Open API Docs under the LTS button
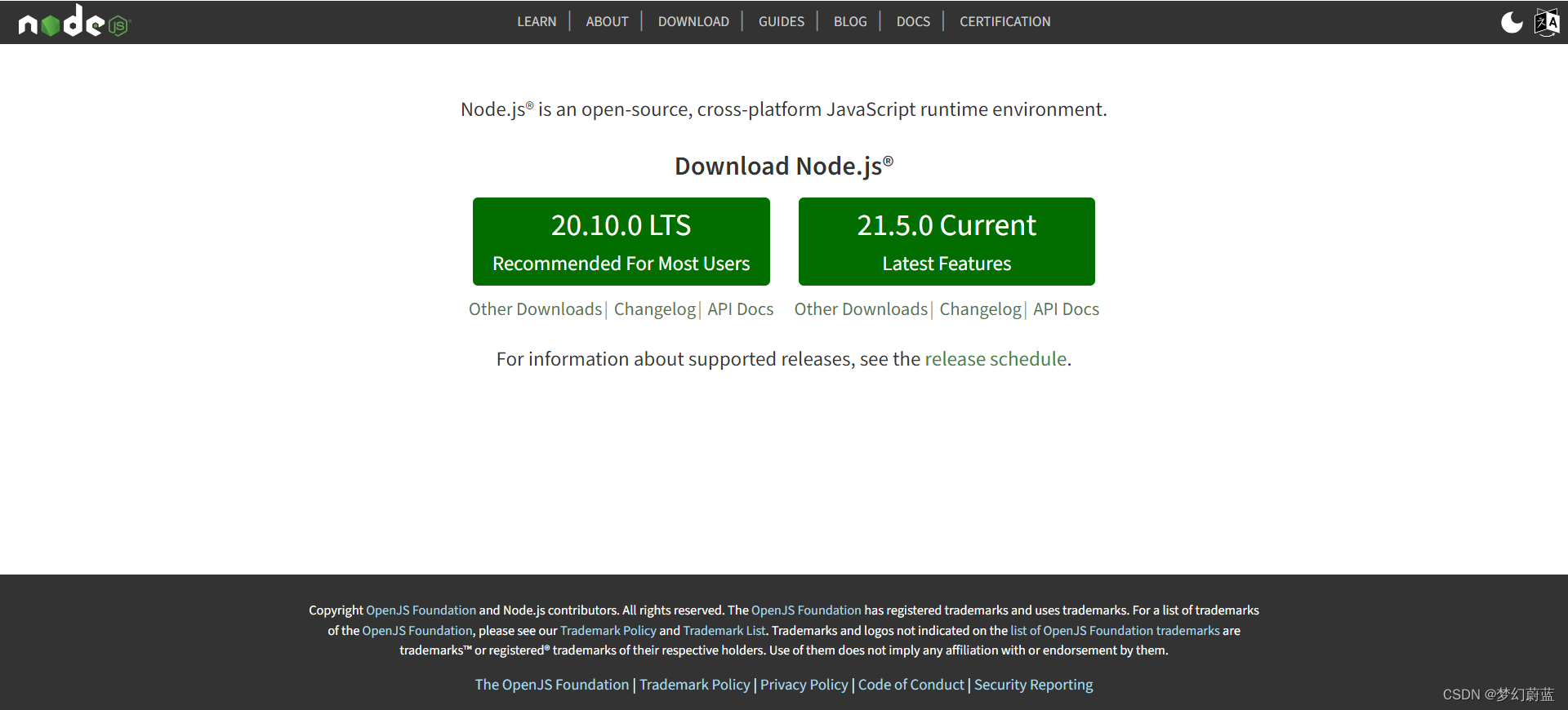Viewport: 1568px width, 710px height. pos(741,309)
